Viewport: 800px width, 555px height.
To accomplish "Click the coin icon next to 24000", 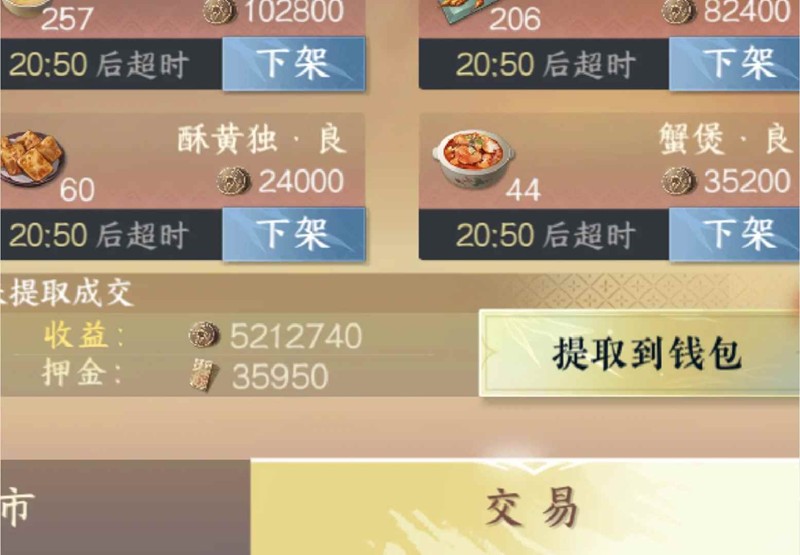I will 233,181.
